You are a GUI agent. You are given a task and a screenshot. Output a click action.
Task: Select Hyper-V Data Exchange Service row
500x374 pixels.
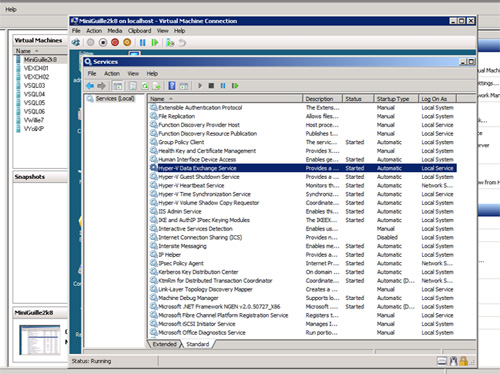point(303,168)
